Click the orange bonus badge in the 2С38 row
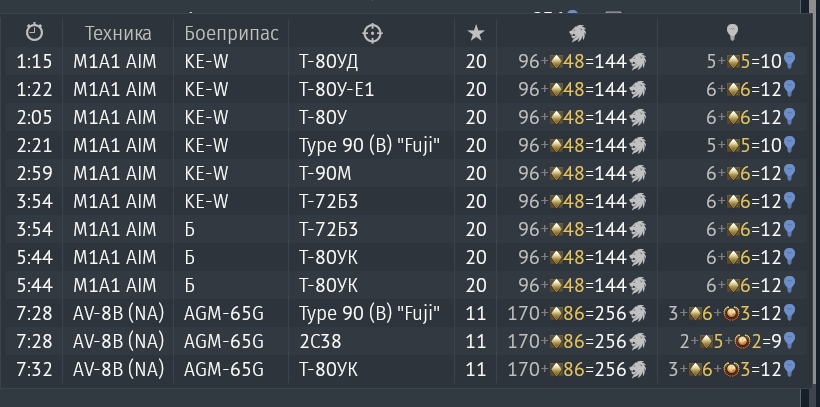 pyautogui.click(x=741, y=342)
